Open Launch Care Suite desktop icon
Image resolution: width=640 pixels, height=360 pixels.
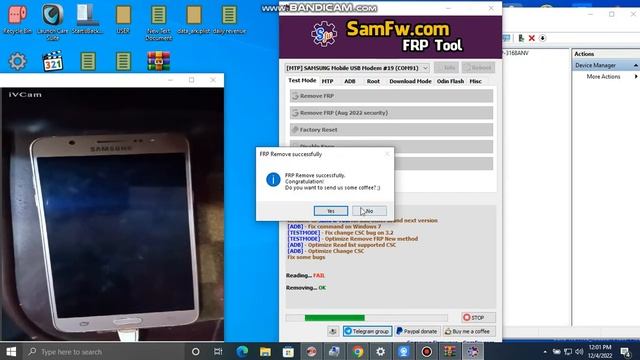pyautogui.click(x=53, y=22)
